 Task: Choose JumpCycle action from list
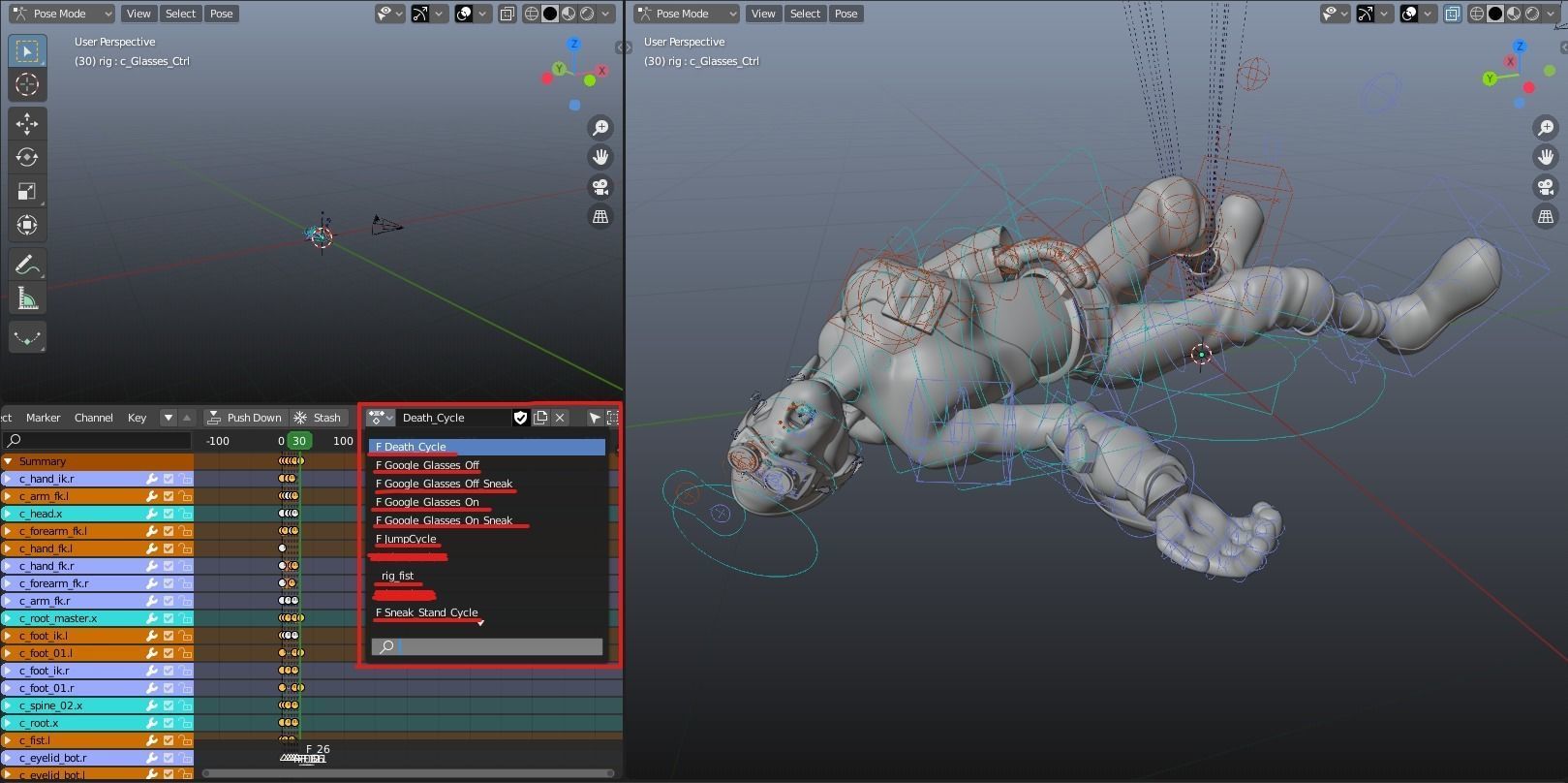(x=487, y=539)
